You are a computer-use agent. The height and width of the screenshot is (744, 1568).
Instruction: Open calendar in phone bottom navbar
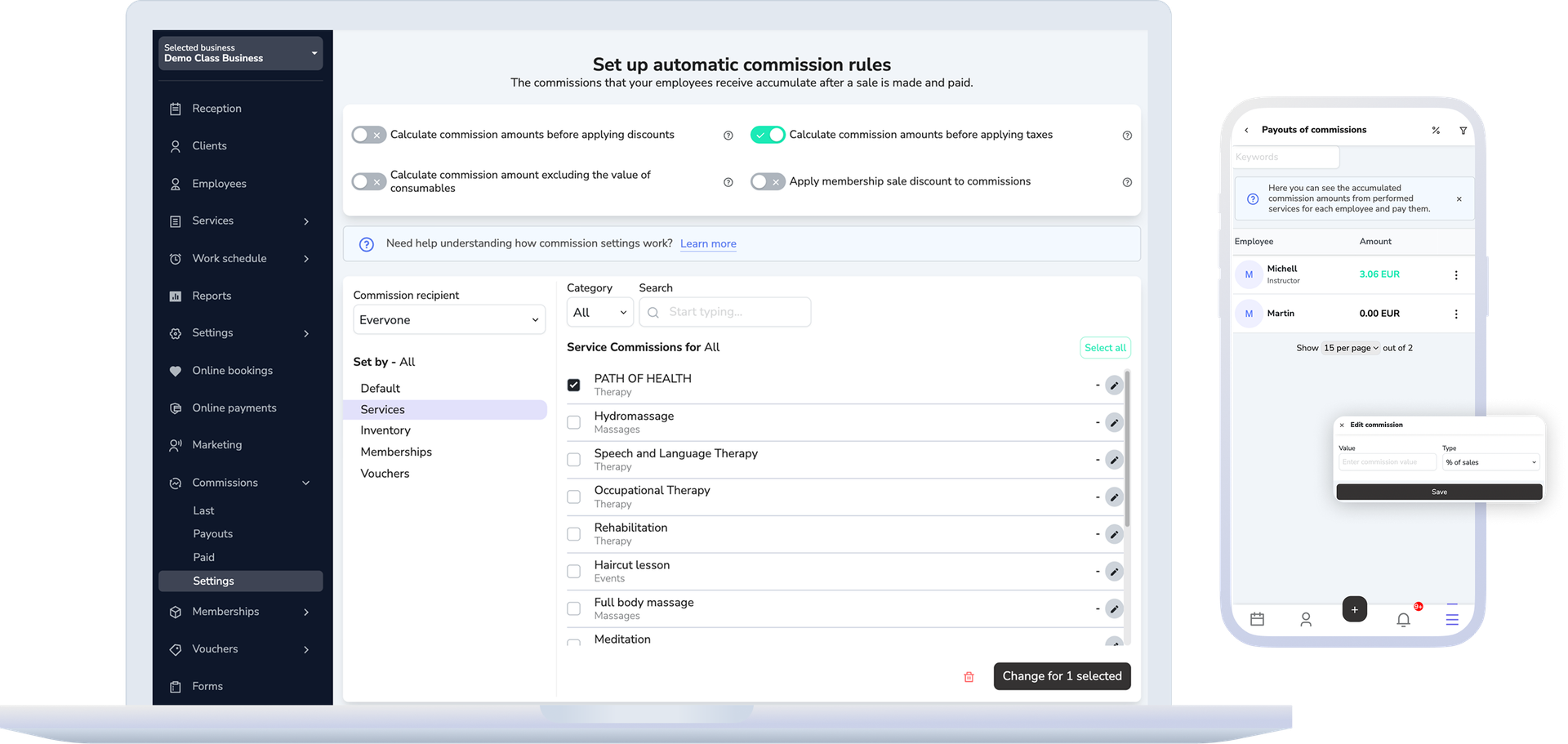[x=1257, y=620]
